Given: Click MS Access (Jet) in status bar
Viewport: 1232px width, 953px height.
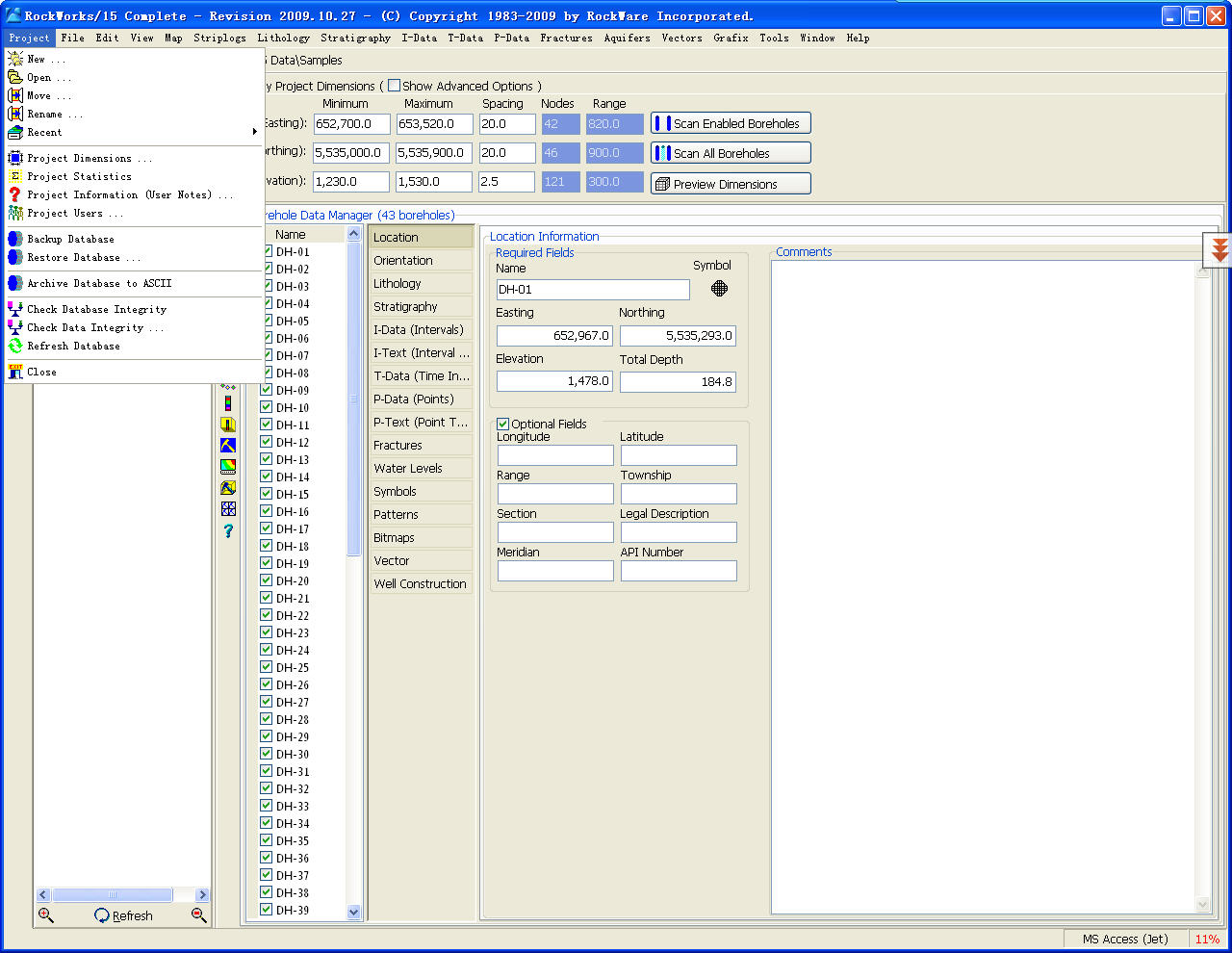Looking at the screenshot, I should (x=1124, y=939).
